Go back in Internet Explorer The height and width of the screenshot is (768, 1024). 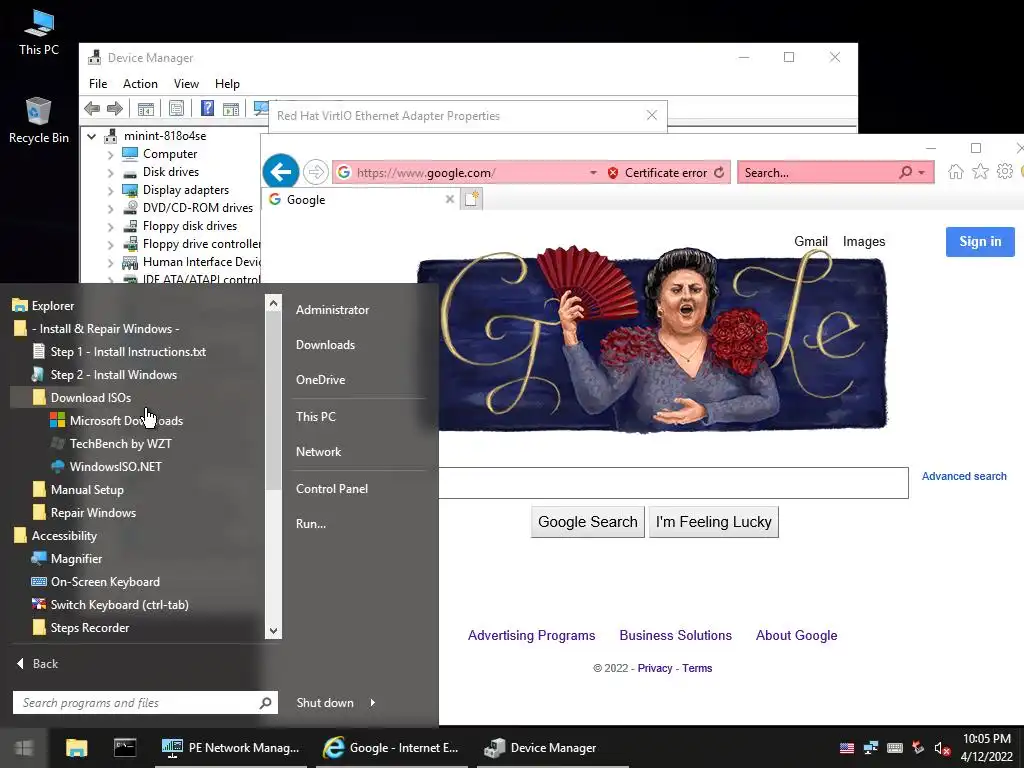pos(281,172)
